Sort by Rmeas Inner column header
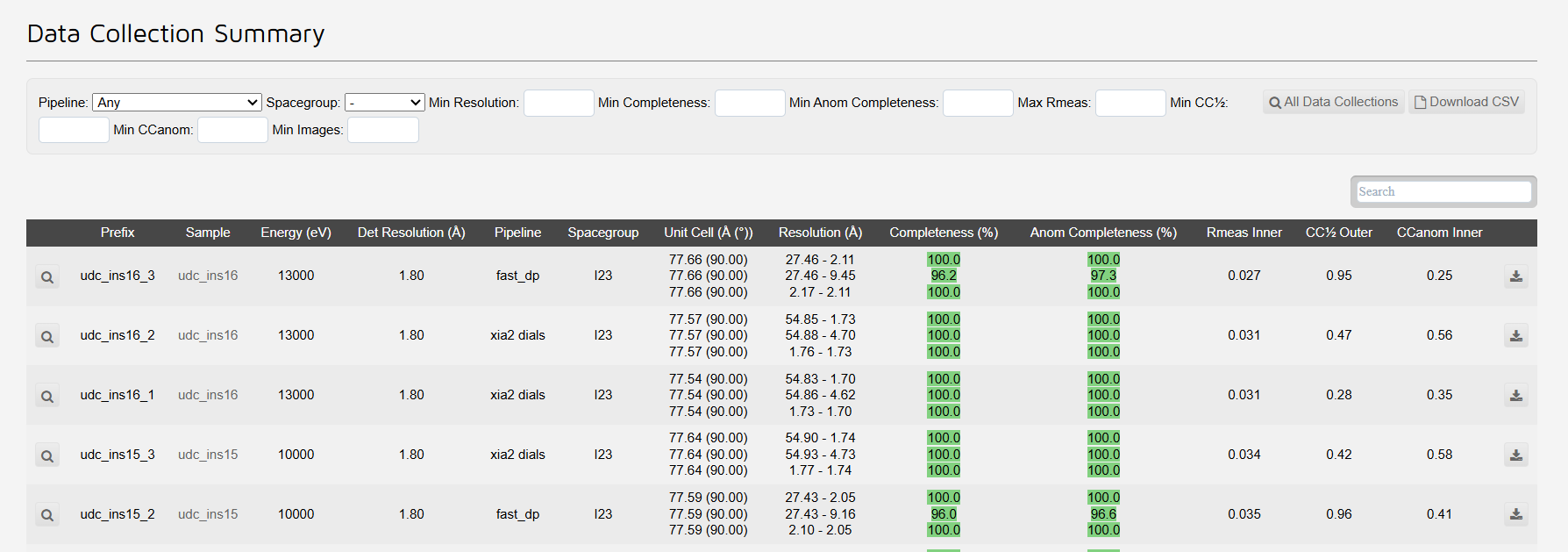This screenshot has width=1568, height=552. [x=1244, y=233]
